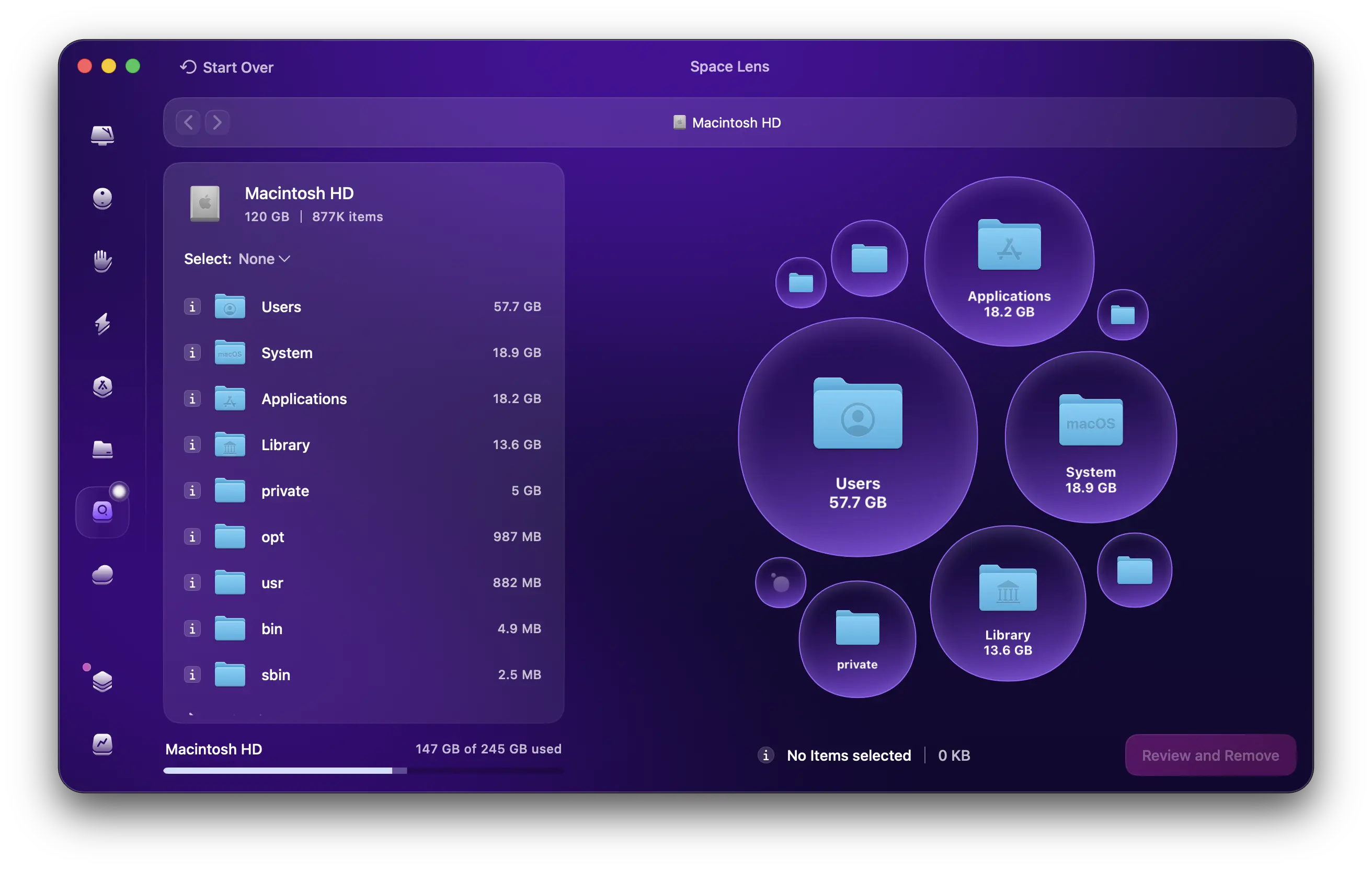Select the usr row in the folder list
Screen dimensions: 1372x870
click(x=363, y=583)
